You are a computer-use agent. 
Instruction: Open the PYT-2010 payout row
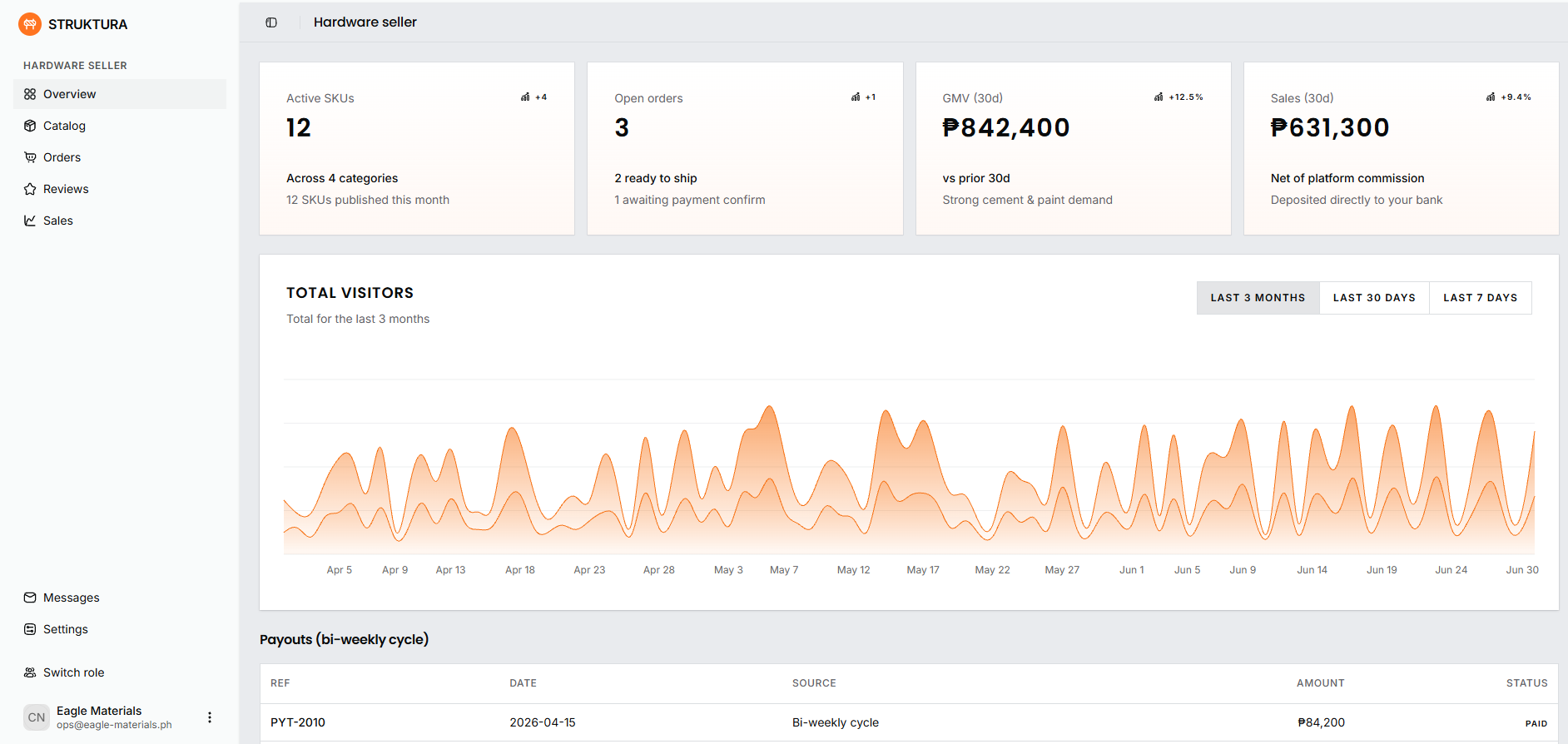909,722
